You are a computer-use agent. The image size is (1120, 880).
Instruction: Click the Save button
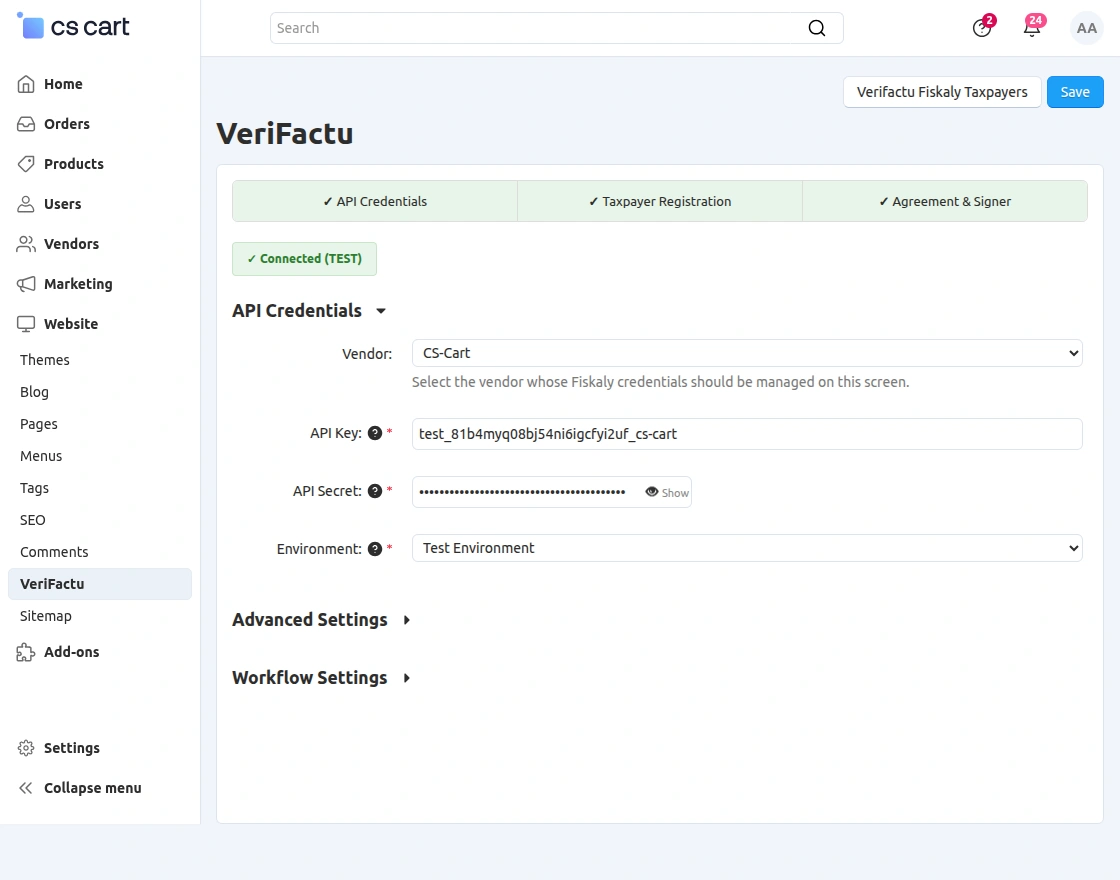pyautogui.click(x=1075, y=92)
